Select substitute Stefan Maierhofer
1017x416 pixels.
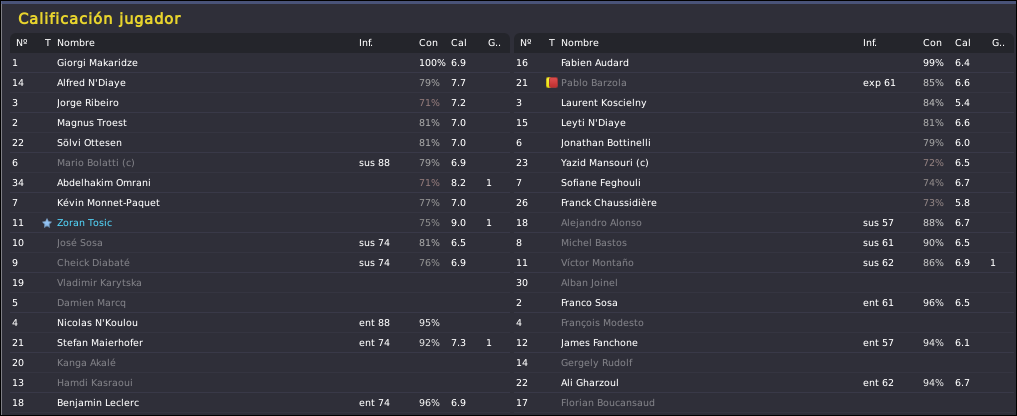(x=100, y=343)
